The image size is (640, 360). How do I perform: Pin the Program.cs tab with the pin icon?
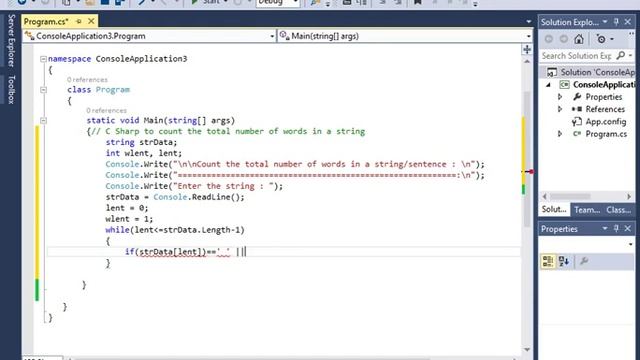(x=79, y=21)
